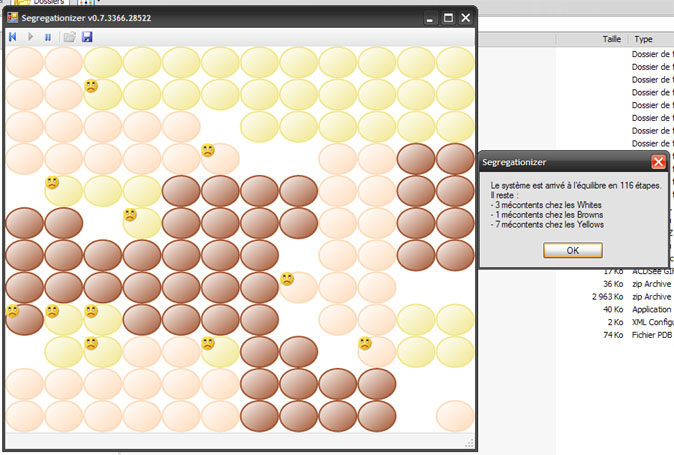The image size is (674, 455).
Task: Click the '7 mécontents chez les Yellows' line
Action: 547,224
